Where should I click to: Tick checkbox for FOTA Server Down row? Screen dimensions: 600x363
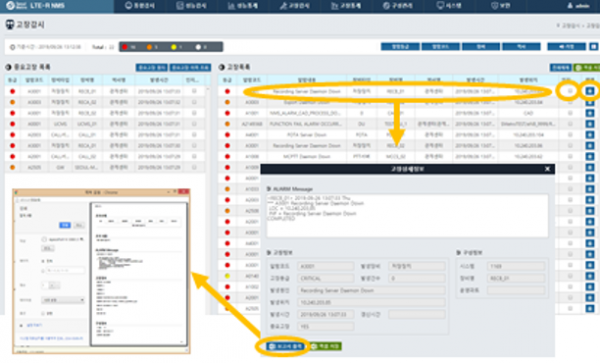click(570, 135)
